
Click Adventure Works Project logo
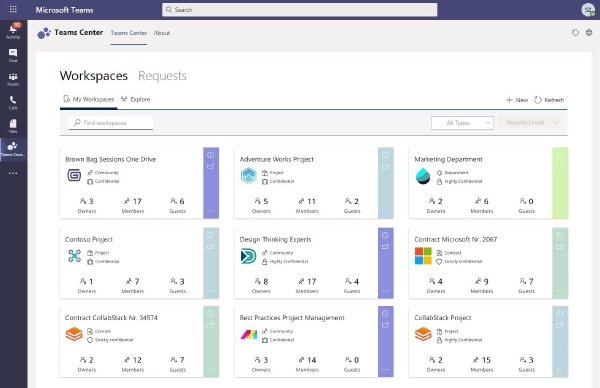coord(248,176)
